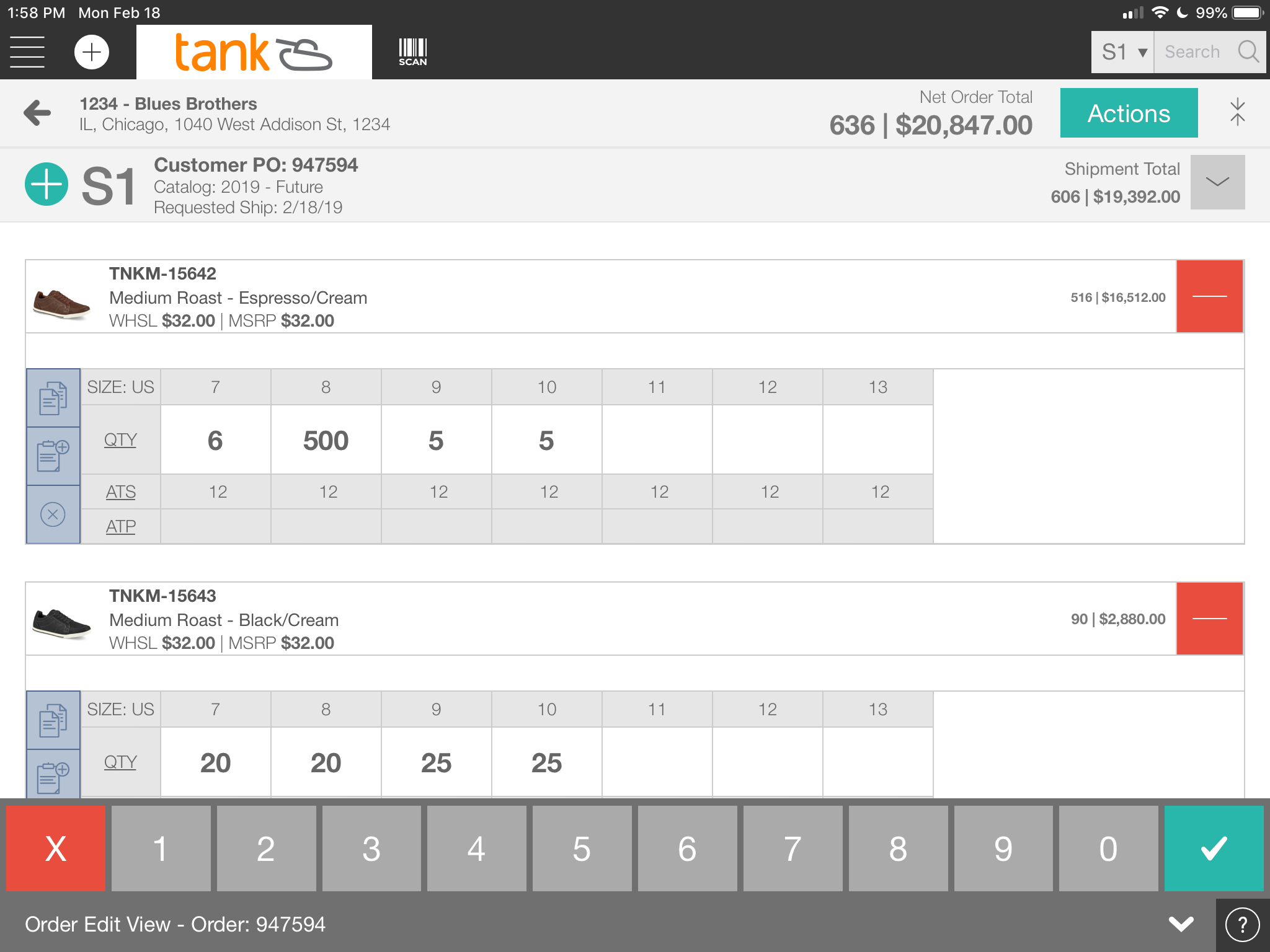The width and height of the screenshot is (1270, 952).
Task: Tap the green plus next to S1
Action: (47, 184)
